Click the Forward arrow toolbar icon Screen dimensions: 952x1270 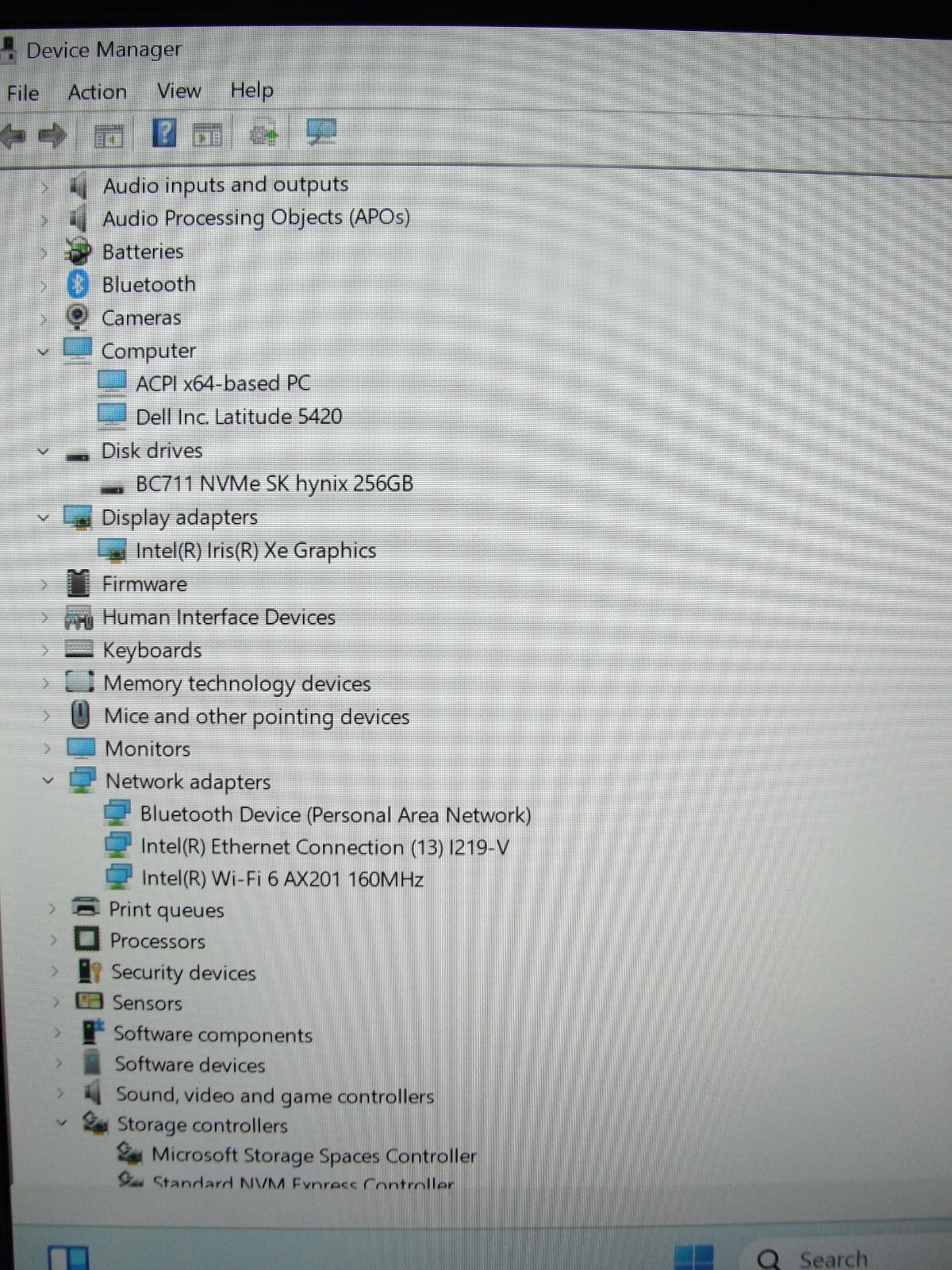[52, 136]
